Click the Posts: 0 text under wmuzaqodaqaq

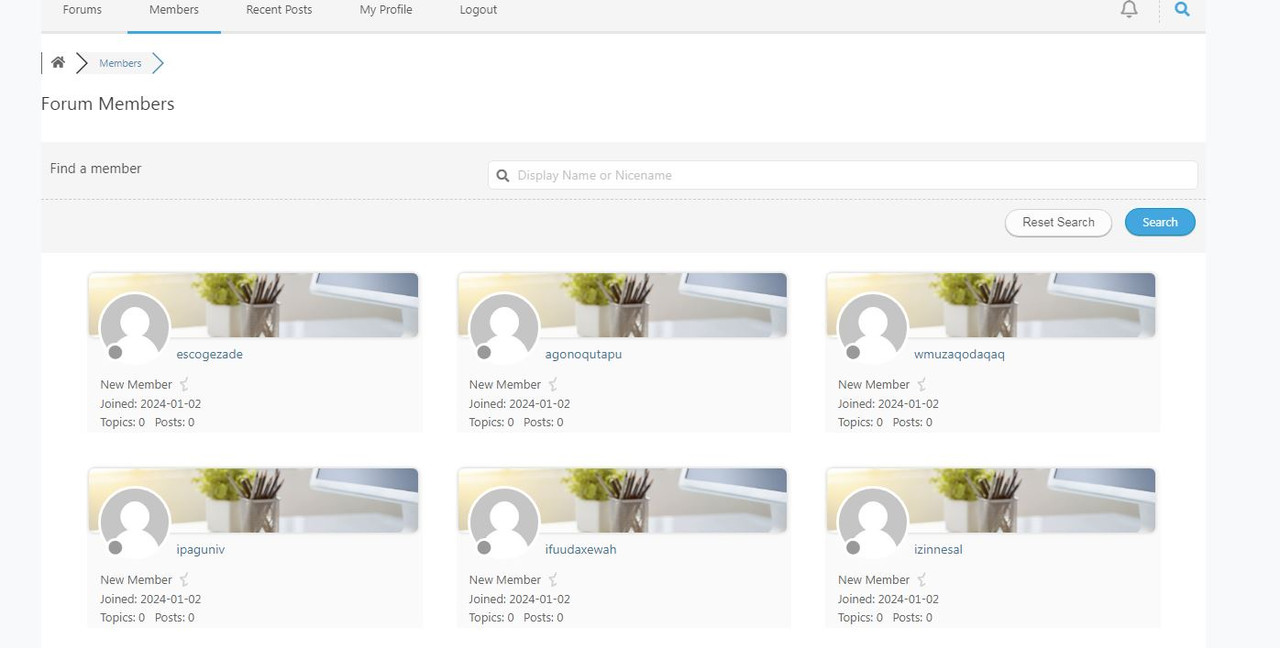(x=912, y=422)
